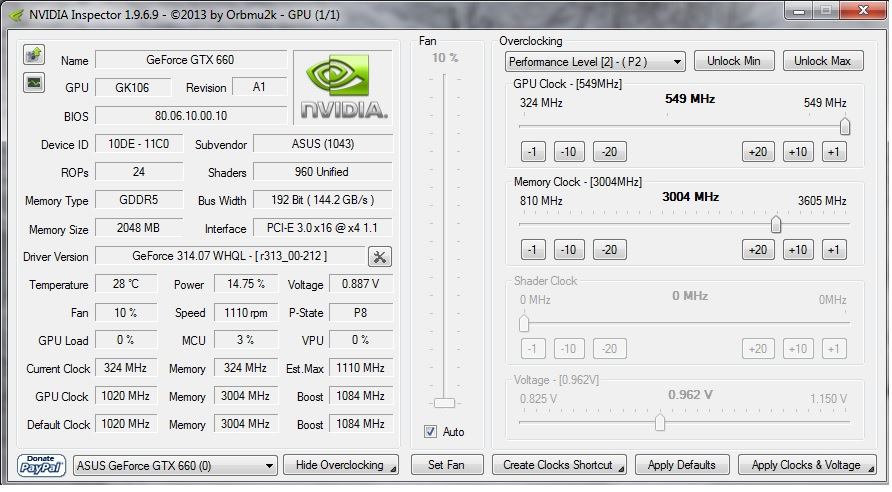Viewport: 892px width, 492px height.
Task: Decrease Memory Clock by 10 MHz
Action: [x=569, y=250]
